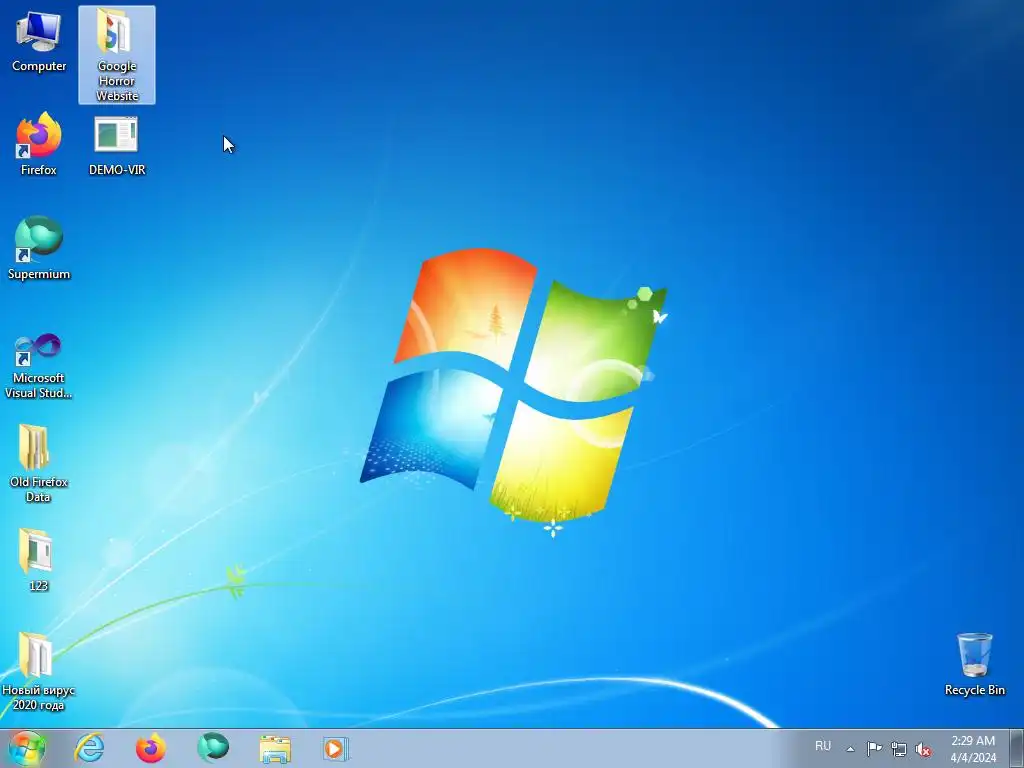Viewport: 1024px width, 768px height.
Task: Select the Microsoft Visual Studio shortcut
Action: pos(39,366)
